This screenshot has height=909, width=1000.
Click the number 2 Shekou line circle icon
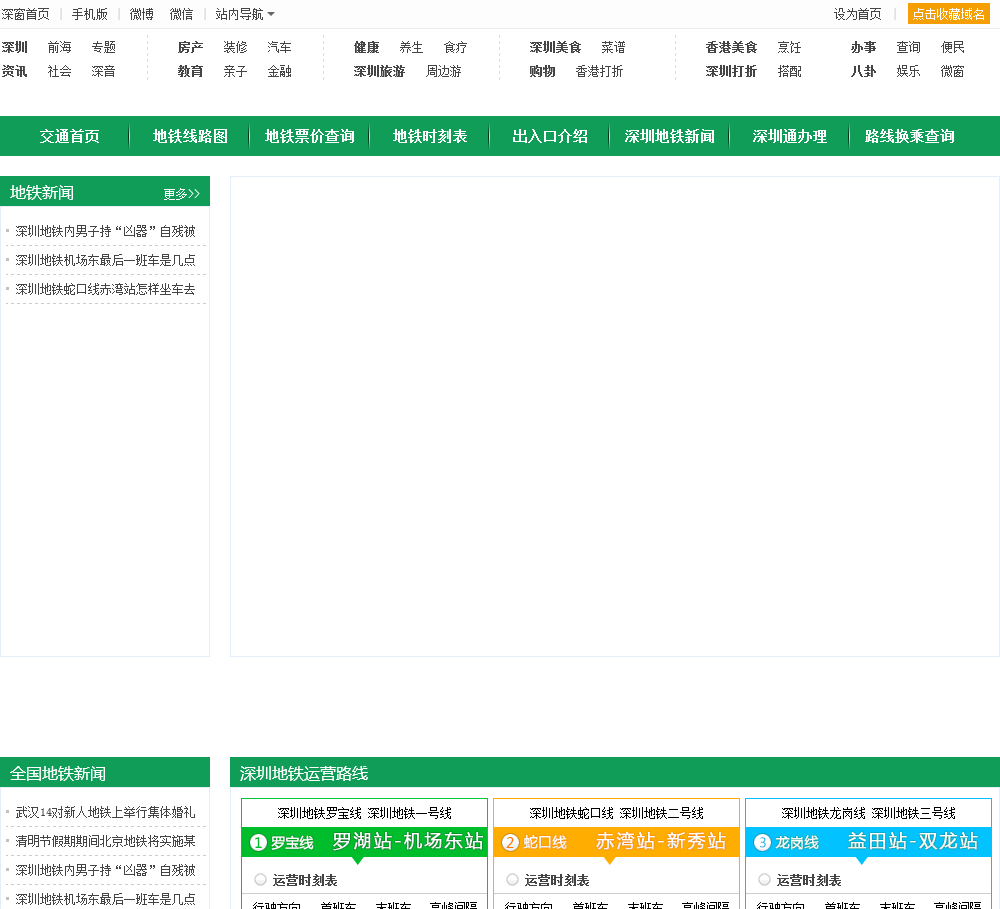510,843
